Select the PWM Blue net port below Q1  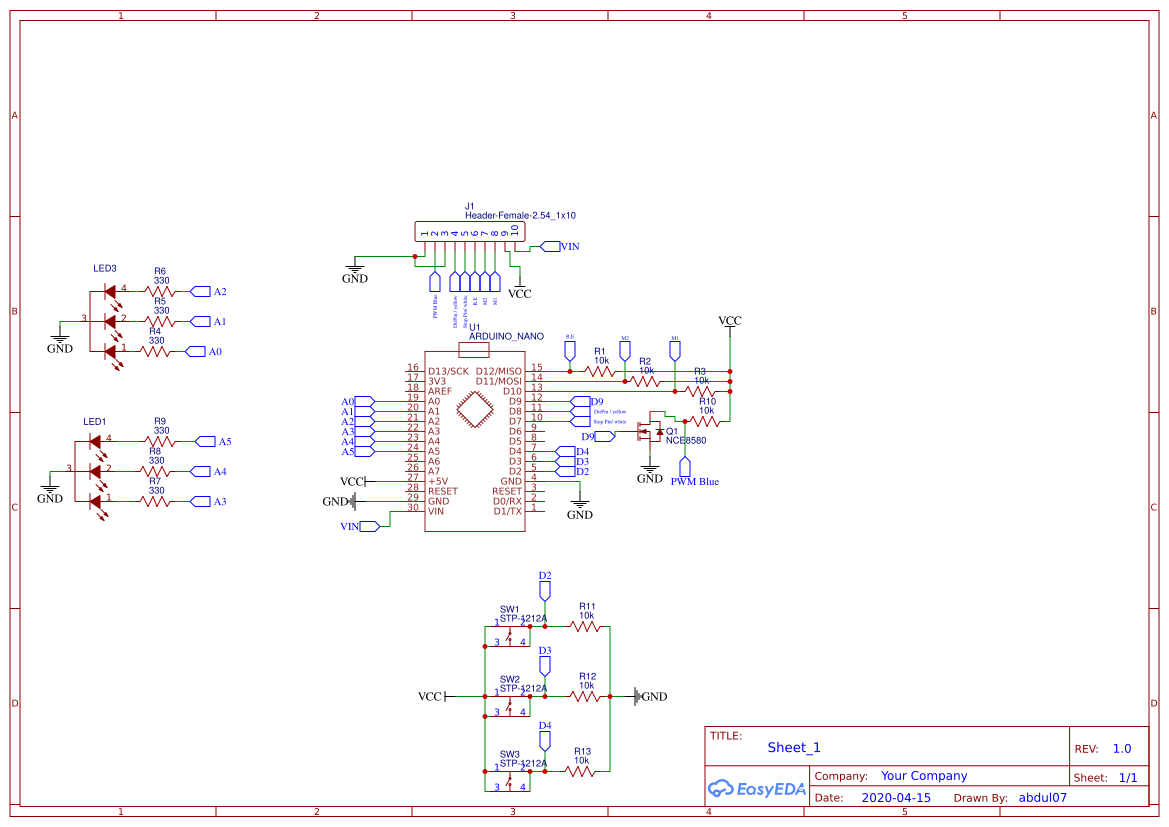(684, 467)
